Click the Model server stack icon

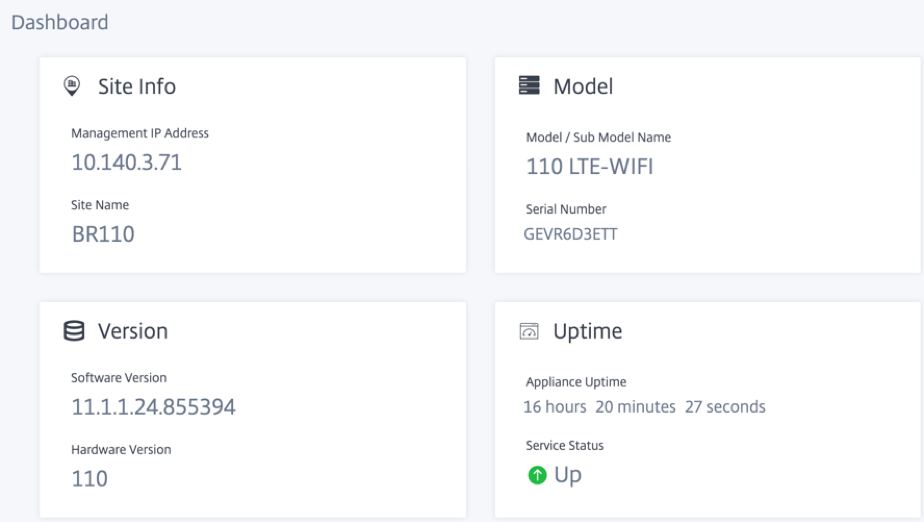(529, 85)
